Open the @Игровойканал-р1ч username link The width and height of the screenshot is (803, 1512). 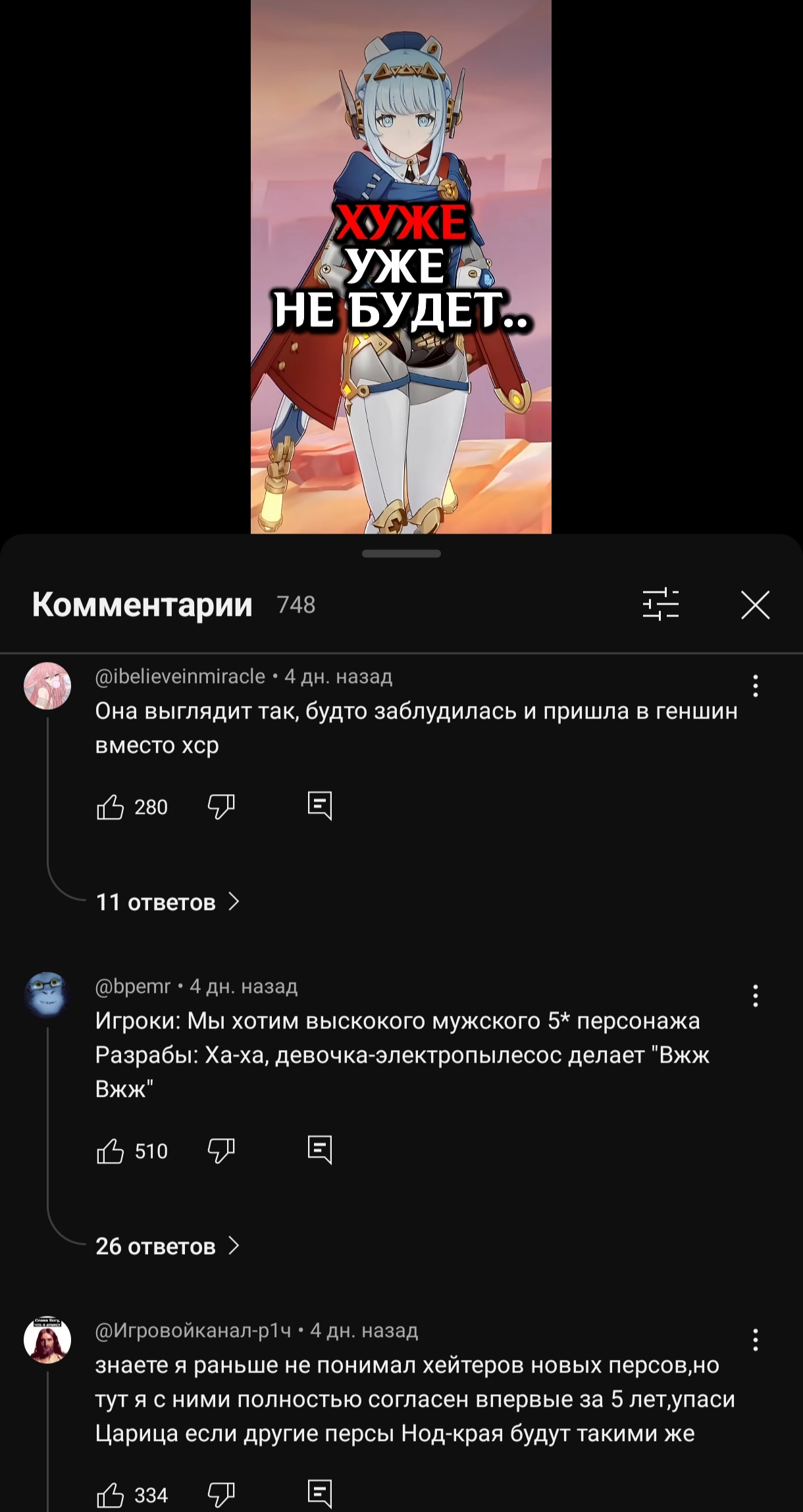[193, 1330]
